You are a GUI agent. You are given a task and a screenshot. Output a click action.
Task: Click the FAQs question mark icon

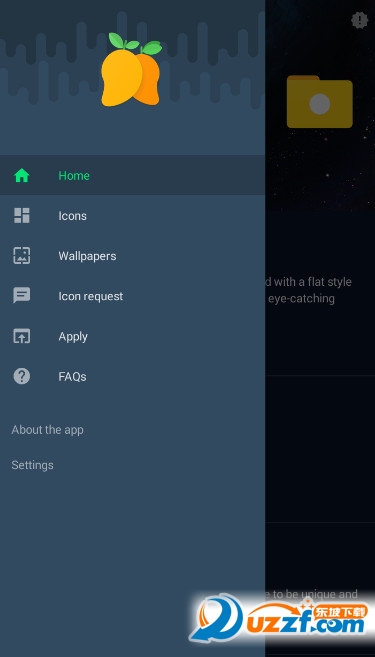22,376
